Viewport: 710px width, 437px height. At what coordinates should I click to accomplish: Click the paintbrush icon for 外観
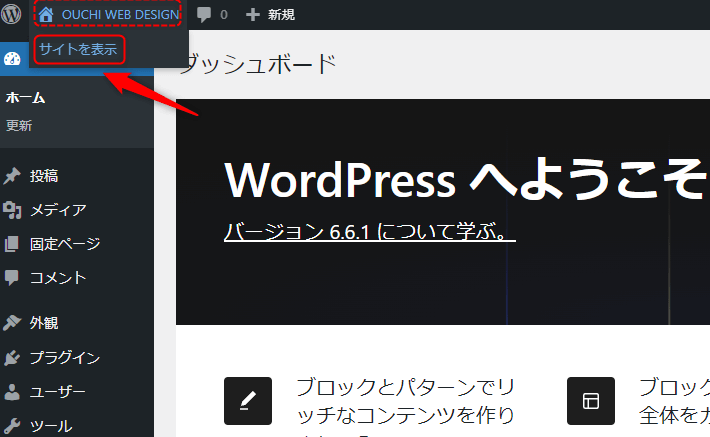point(12,323)
